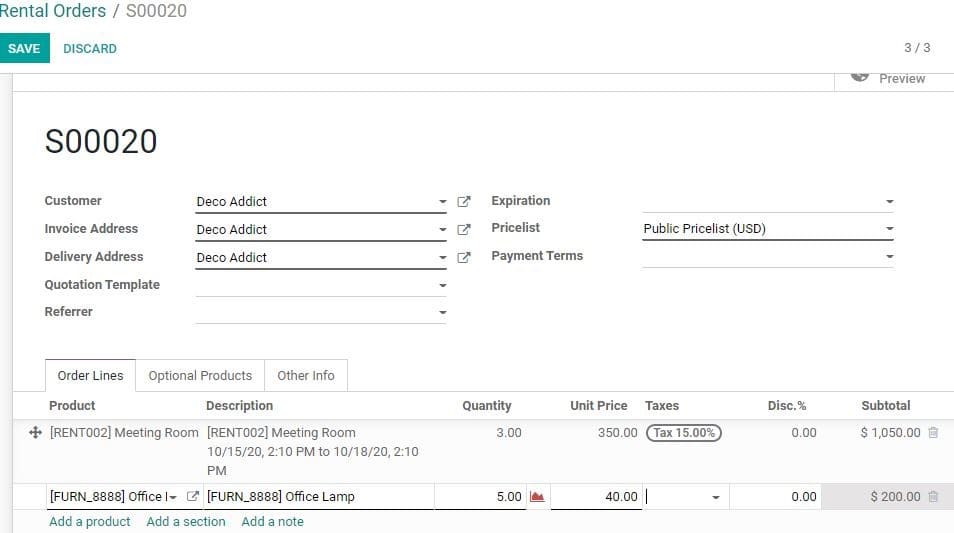This screenshot has height=533, width=954.
Task: Switch to the Other Info tab
Action: 306,375
